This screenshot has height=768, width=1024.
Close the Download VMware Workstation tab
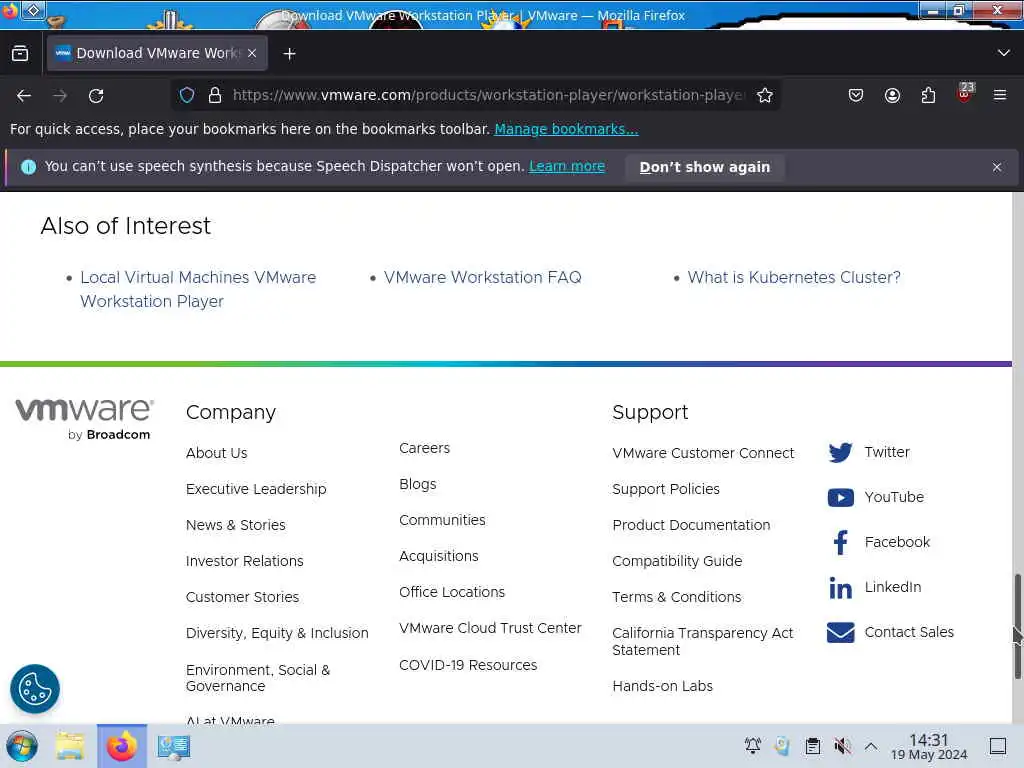pyautogui.click(x=252, y=53)
